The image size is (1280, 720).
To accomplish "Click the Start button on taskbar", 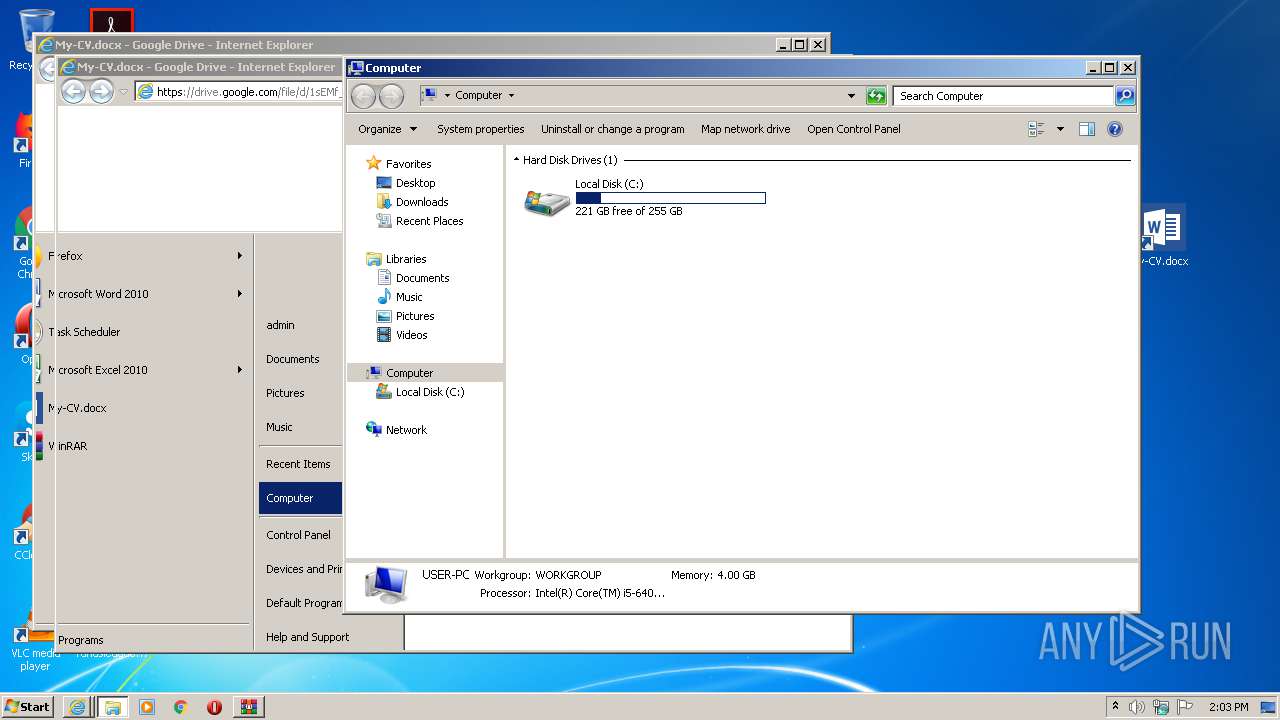I will pos(28,707).
